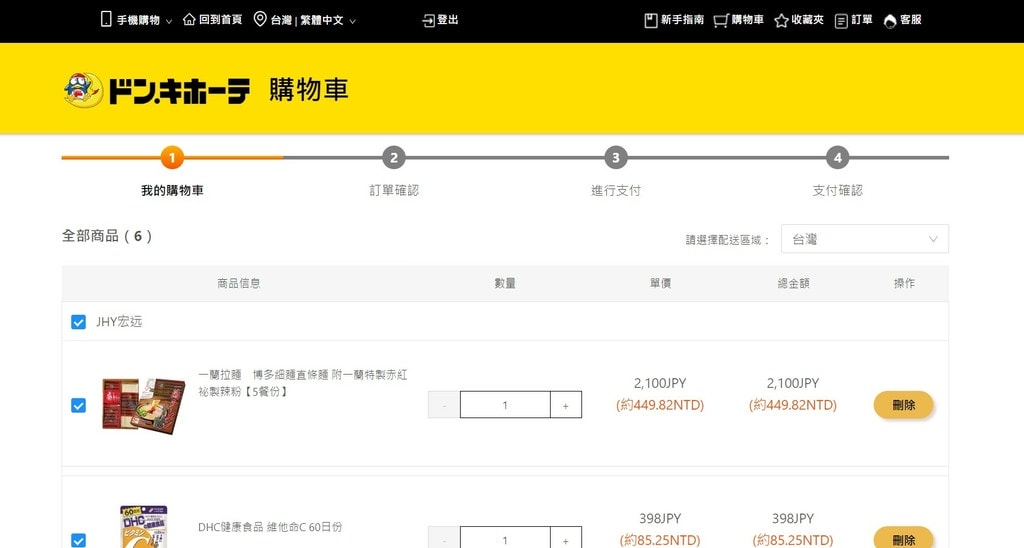Click step 3 circle for 進行支付
The image size is (1024, 548).
[x=616, y=157]
